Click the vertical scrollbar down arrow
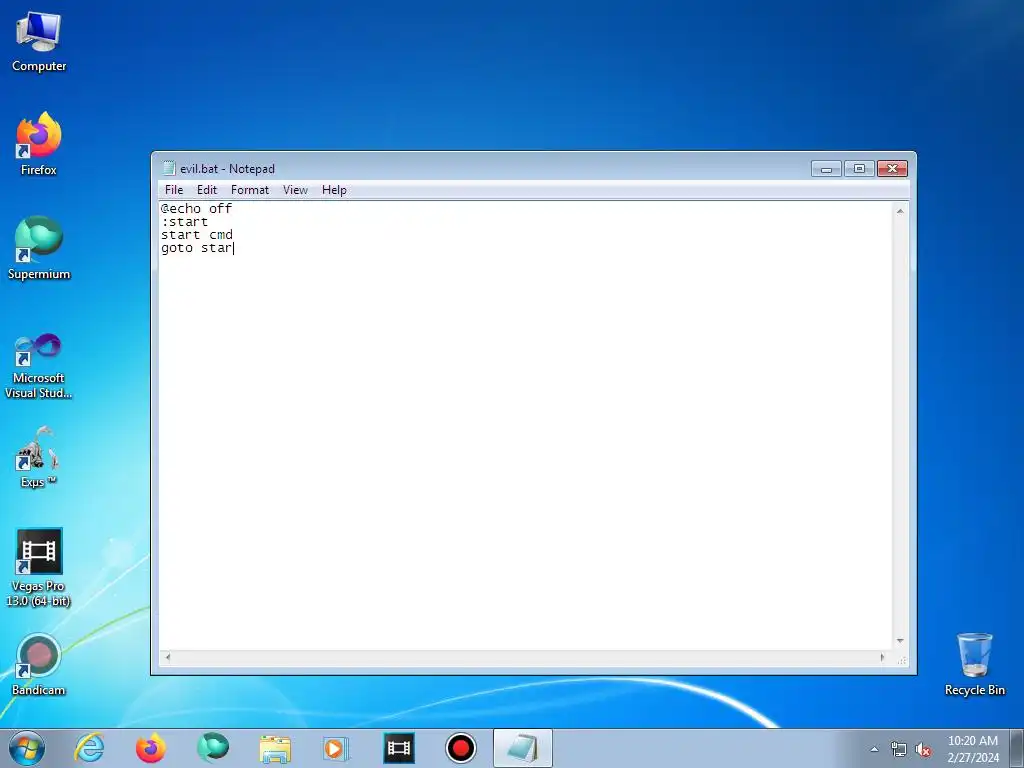The image size is (1024, 768). [900, 641]
